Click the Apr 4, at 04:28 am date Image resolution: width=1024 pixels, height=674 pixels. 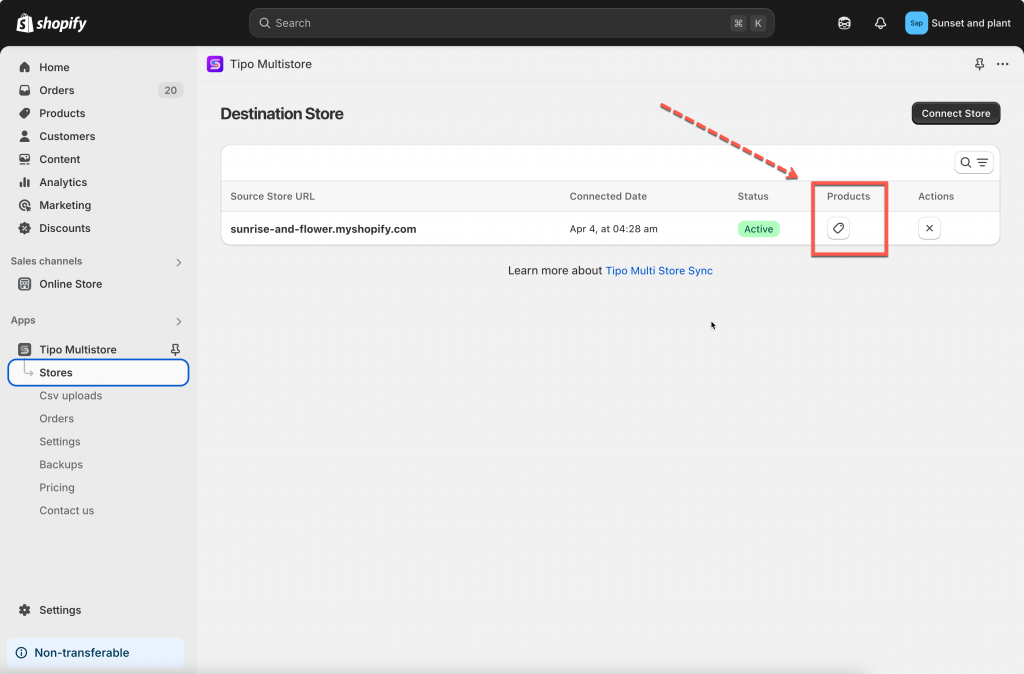coord(613,229)
